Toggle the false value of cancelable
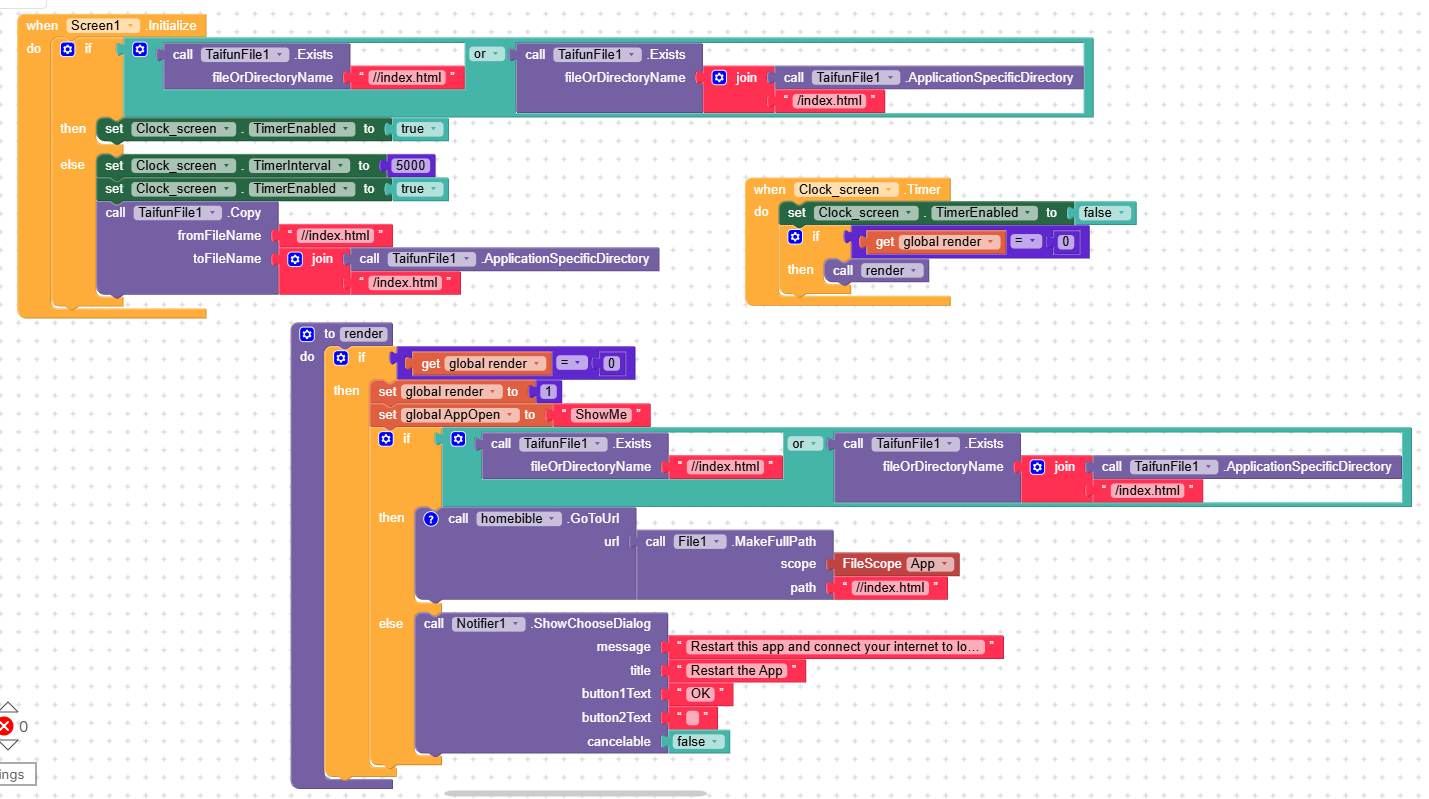This screenshot has height=799, width=1429. click(x=697, y=742)
